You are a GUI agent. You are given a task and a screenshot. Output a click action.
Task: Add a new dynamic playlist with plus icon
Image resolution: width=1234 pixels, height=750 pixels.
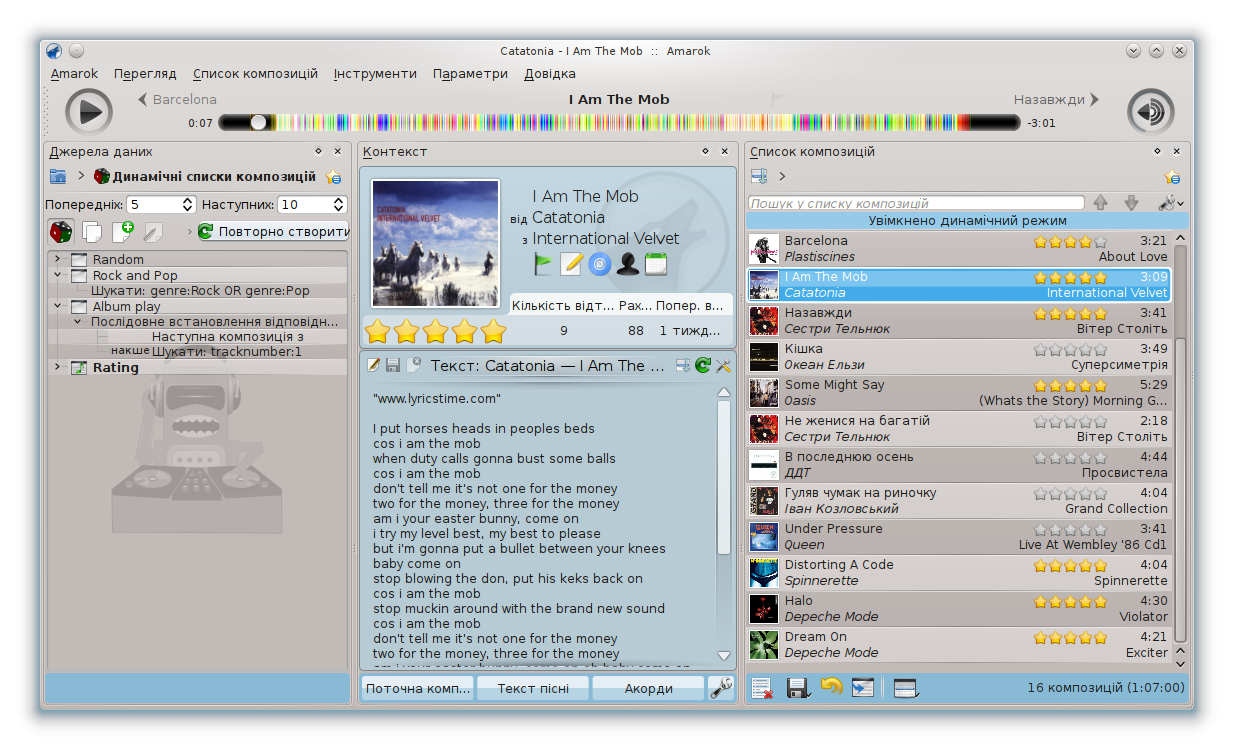coord(122,232)
